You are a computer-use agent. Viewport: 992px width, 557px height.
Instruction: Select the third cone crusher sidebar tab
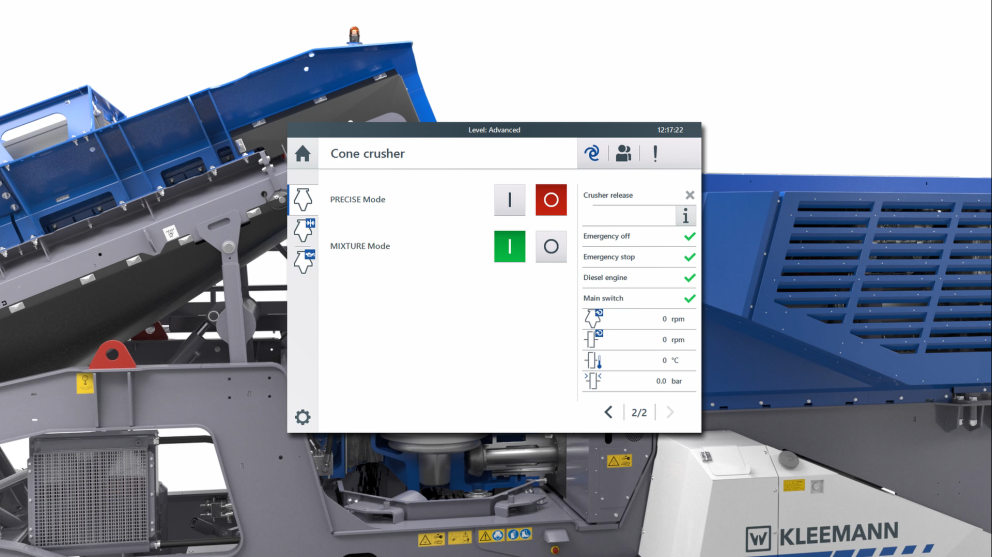(304, 262)
